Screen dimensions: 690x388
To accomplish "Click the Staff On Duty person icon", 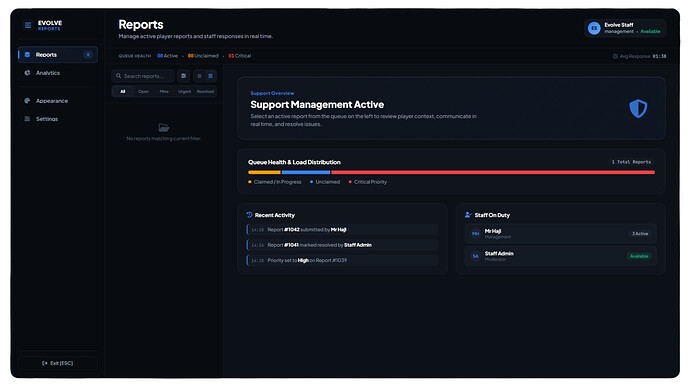I will [x=468, y=215].
